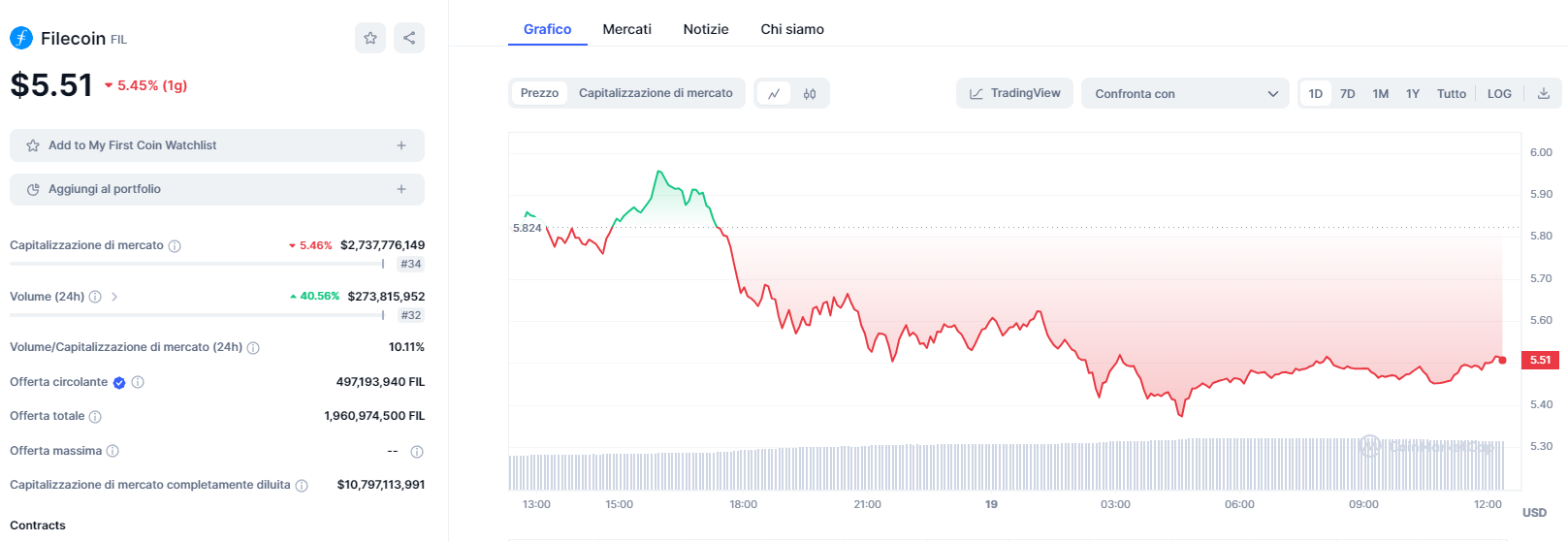This screenshot has width=1568, height=542.
Task: Toggle chart to Prezzo view
Action: click(539, 93)
